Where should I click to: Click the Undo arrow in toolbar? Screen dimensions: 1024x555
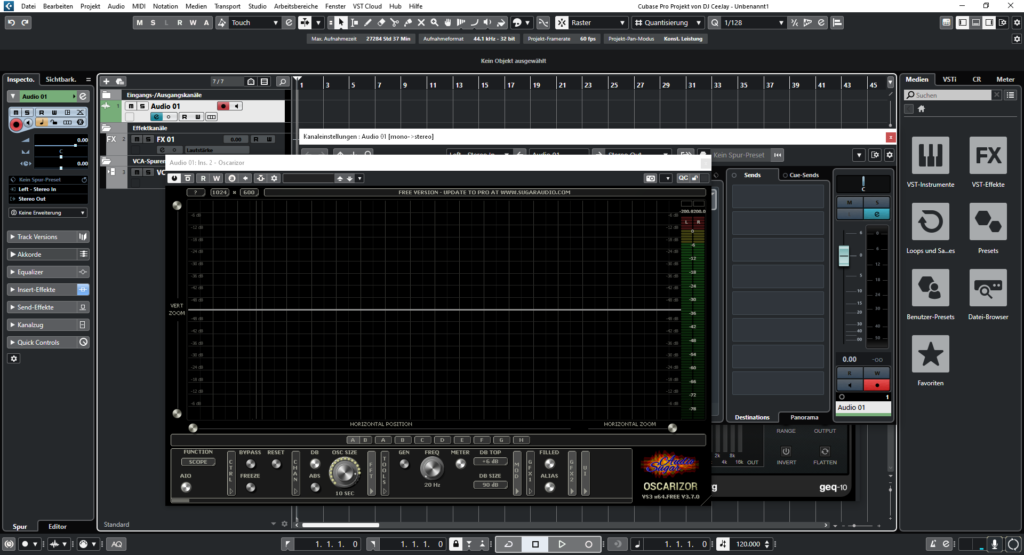click(x=11, y=23)
